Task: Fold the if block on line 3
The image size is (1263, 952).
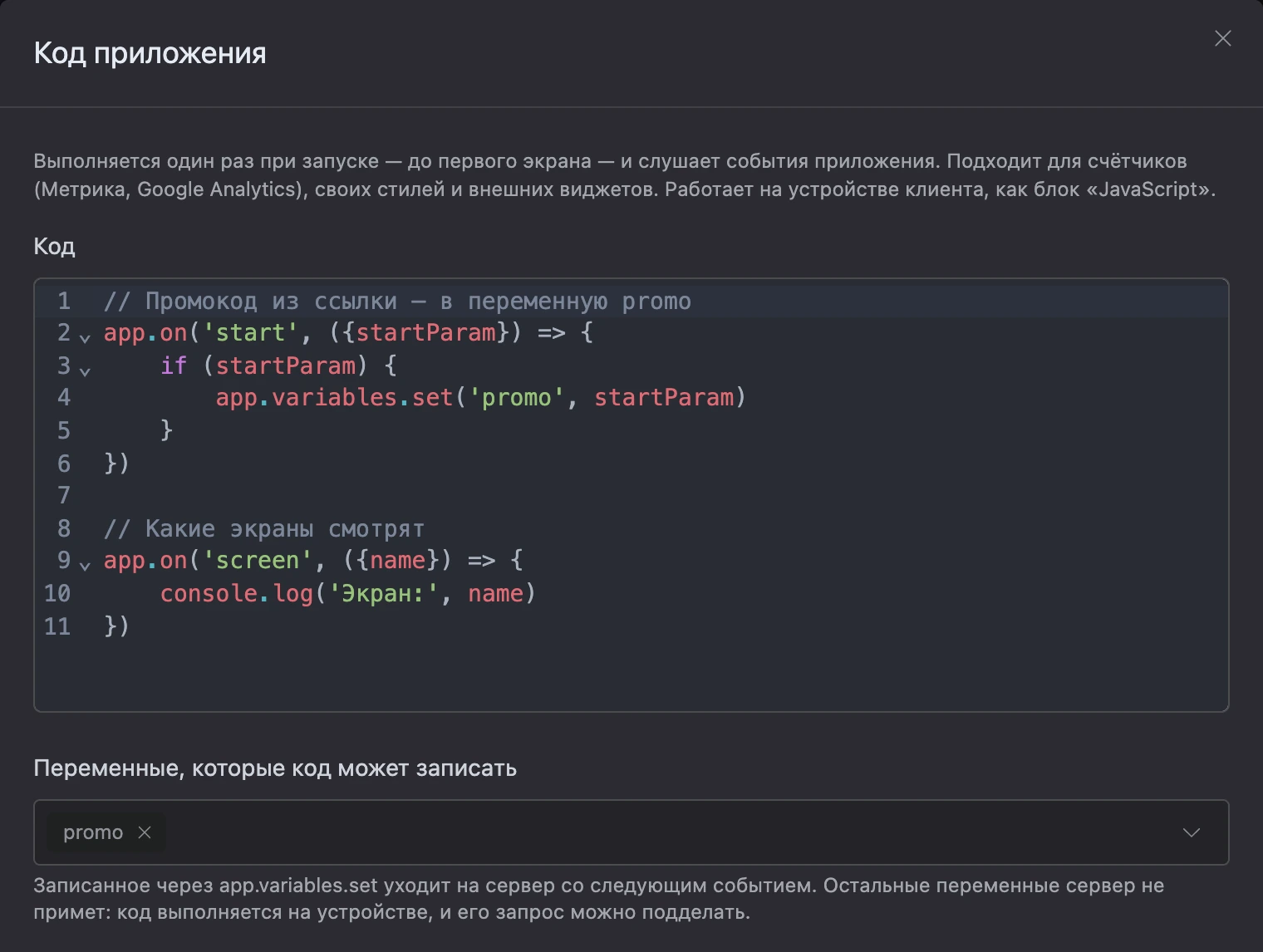Action: point(85,370)
